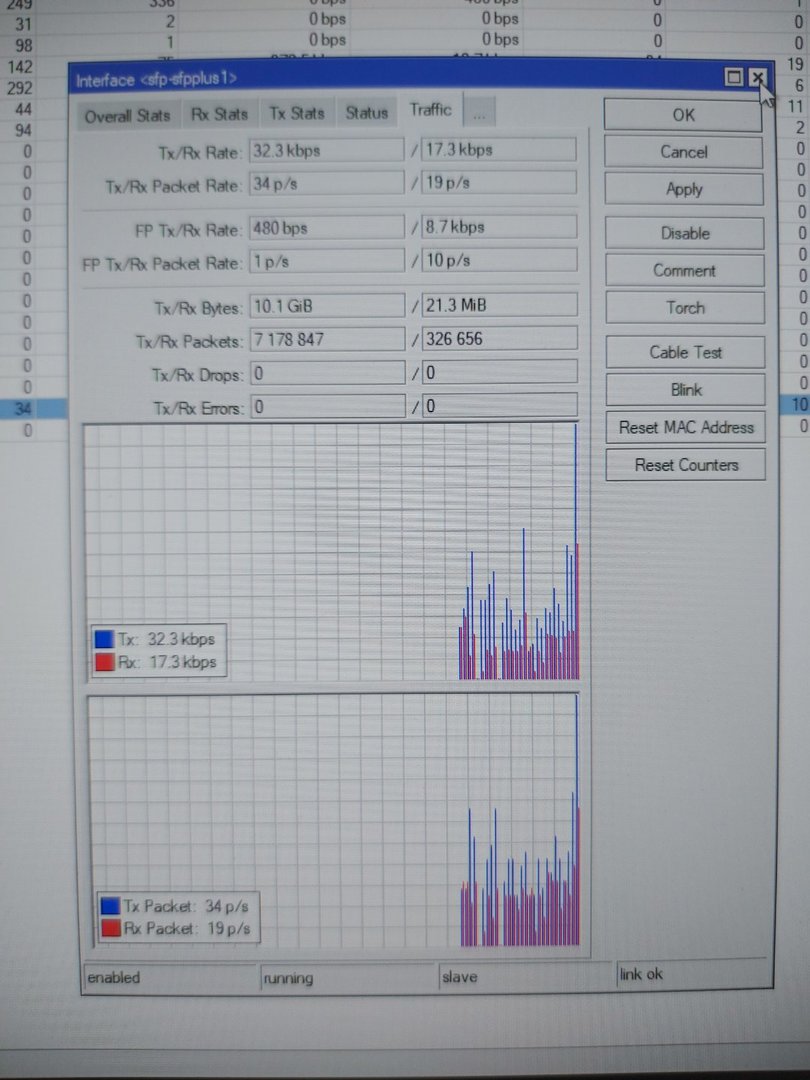Click the packet rate traffic graph
The image size is (810, 1080).
click(x=334, y=820)
